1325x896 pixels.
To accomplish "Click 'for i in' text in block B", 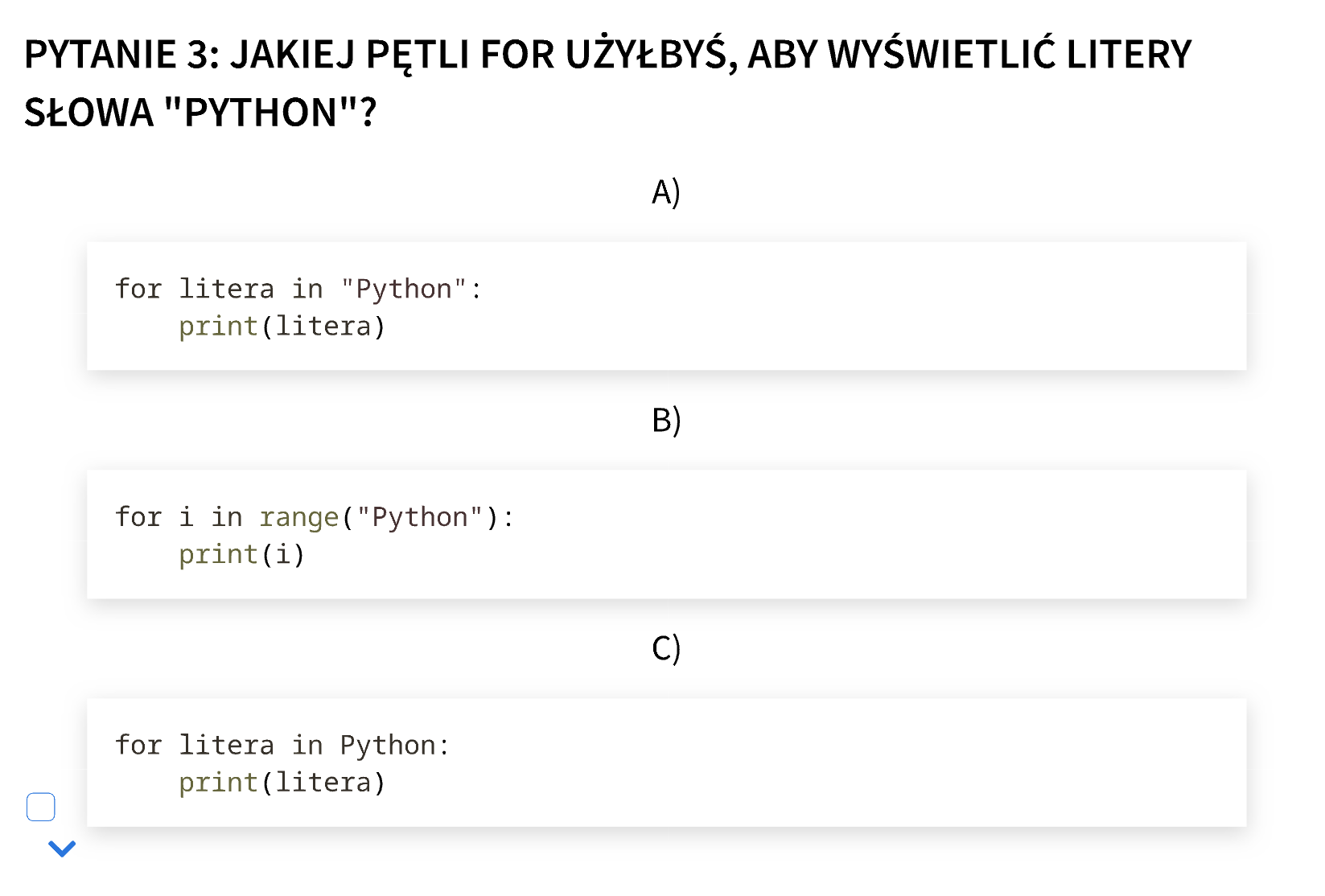I will click(x=178, y=517).
